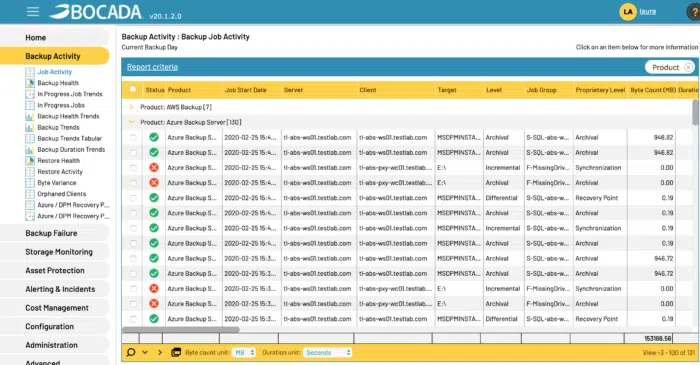Click the down chevron in footer toolbar

pos(145,353)
